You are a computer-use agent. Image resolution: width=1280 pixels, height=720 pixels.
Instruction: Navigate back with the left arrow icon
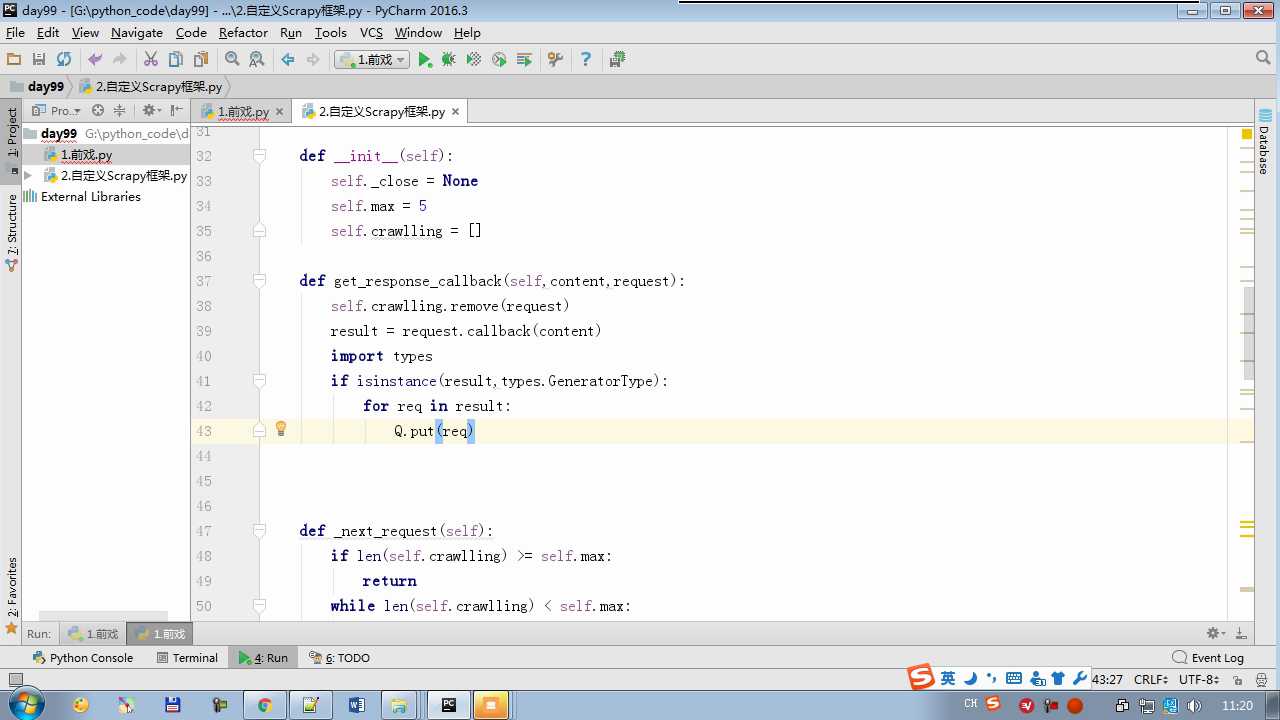pyautogui.click(x=288, y=60)
